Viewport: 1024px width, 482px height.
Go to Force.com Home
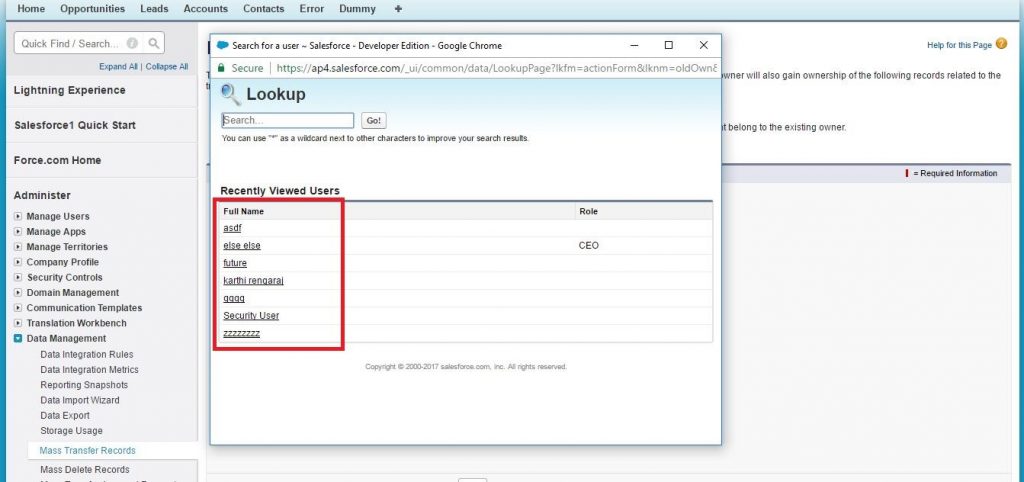click(57, 161)
